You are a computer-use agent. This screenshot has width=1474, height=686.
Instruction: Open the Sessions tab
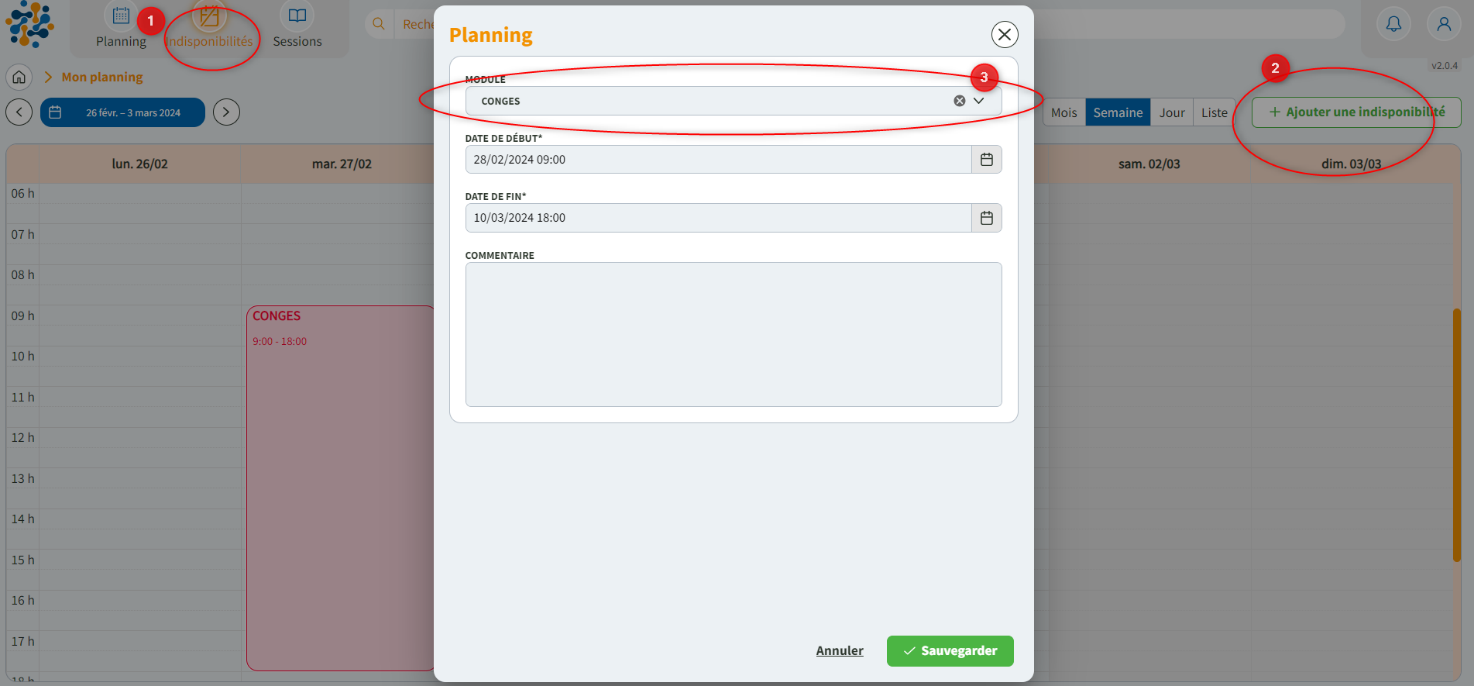(297, 27)
